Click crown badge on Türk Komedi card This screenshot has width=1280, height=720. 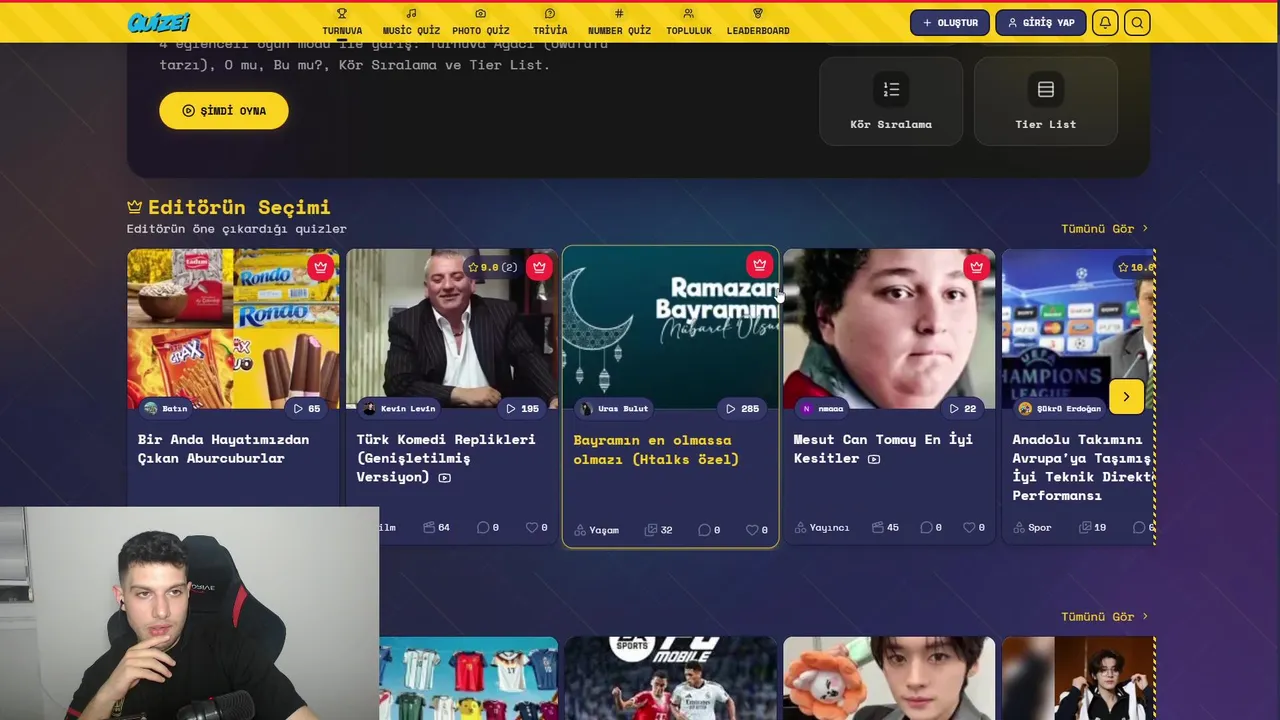[539, 267]
